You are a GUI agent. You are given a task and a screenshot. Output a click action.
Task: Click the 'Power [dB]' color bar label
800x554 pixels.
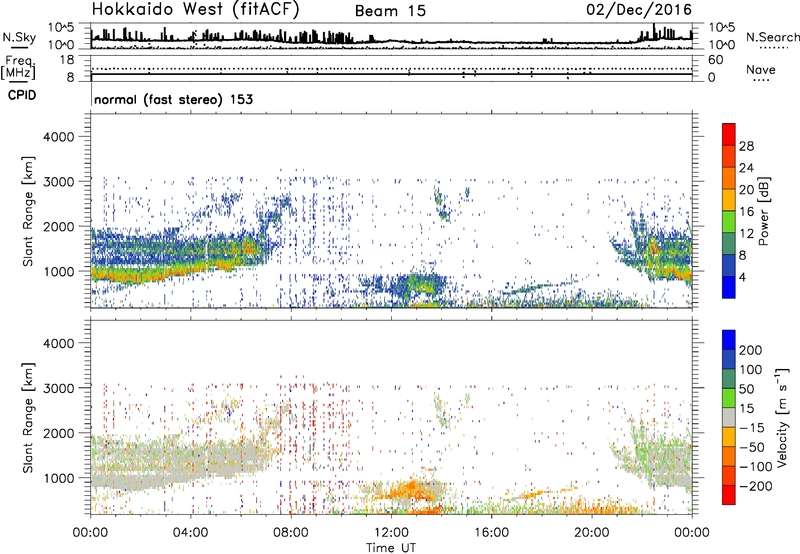763,211
